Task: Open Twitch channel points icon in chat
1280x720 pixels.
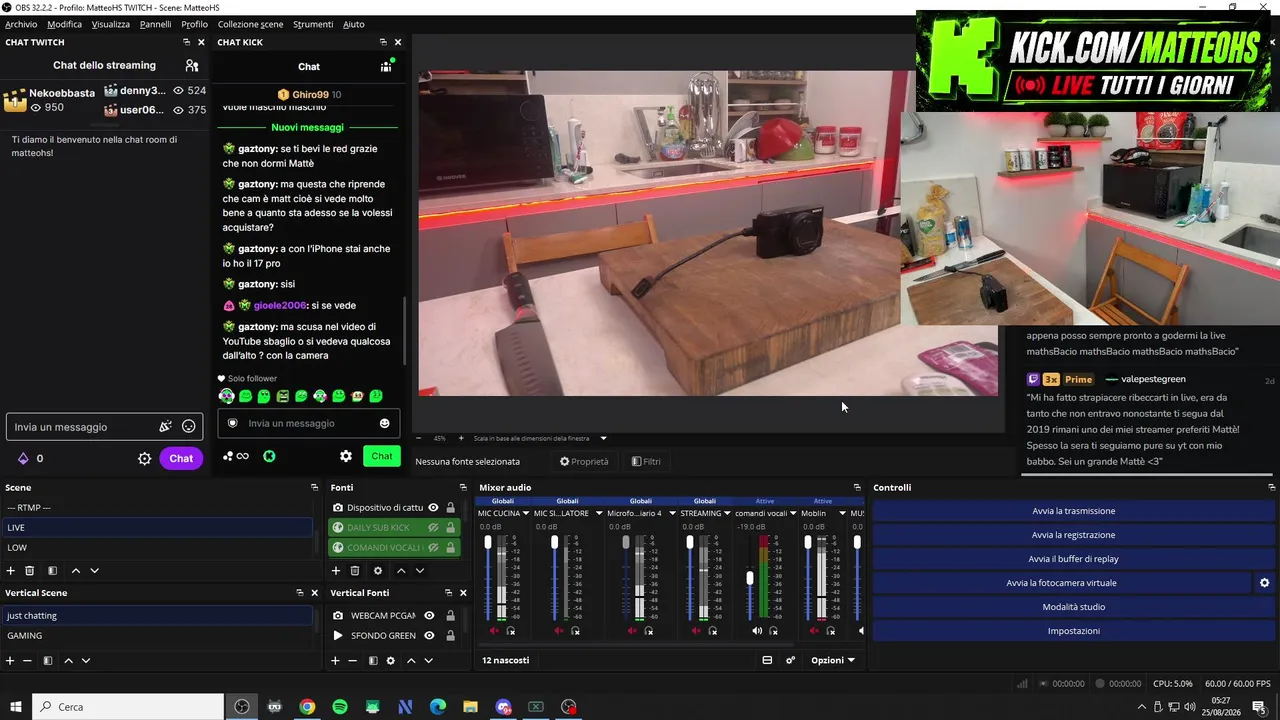Action: pos(23,458)
